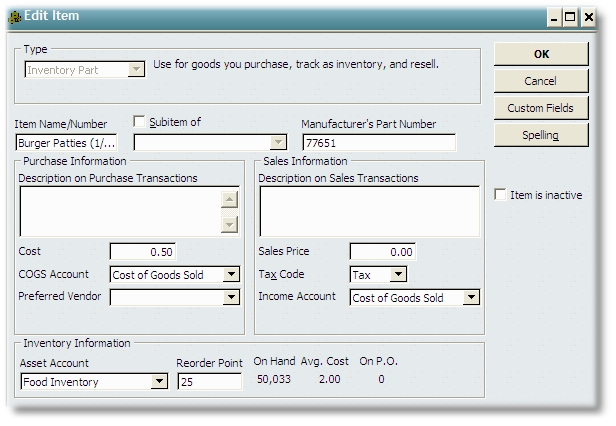This screenshot has height=426, width=616.
Task: Open the Preferred Vendor dropdown
Action: [231, 297]
